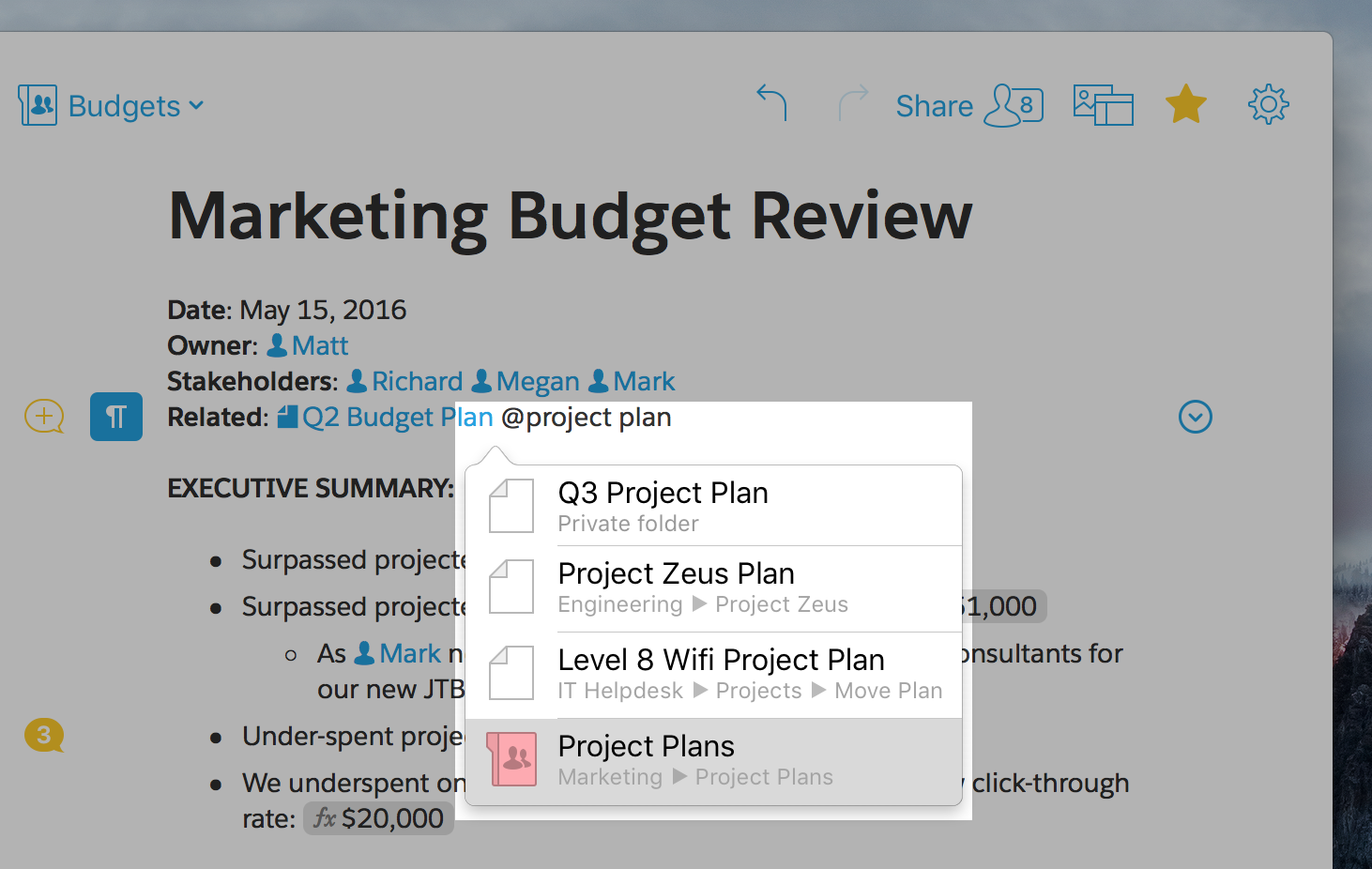Click the add comment bubble icon
This screenshot has width=1372, height=869.
(x=44, y=416)
